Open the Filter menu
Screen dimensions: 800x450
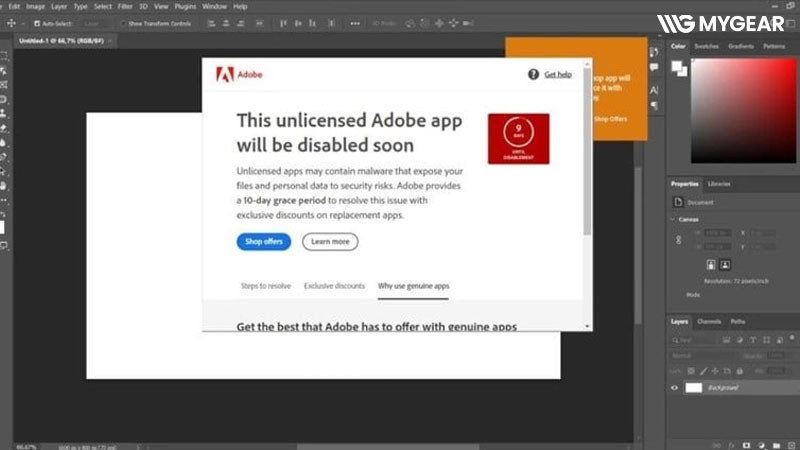(x=125, y=7)
